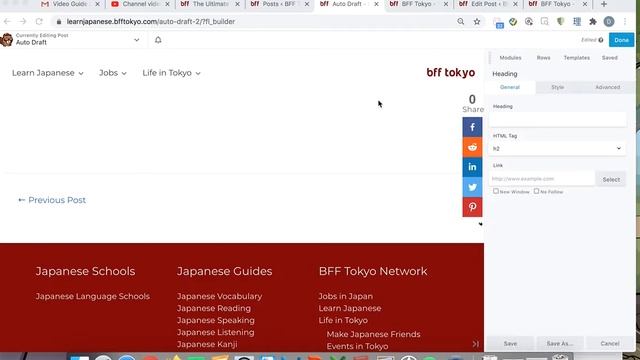This screenshot has width=640, height=360.
Task: Open Events in Tokyo footer link
Action: 357,346
